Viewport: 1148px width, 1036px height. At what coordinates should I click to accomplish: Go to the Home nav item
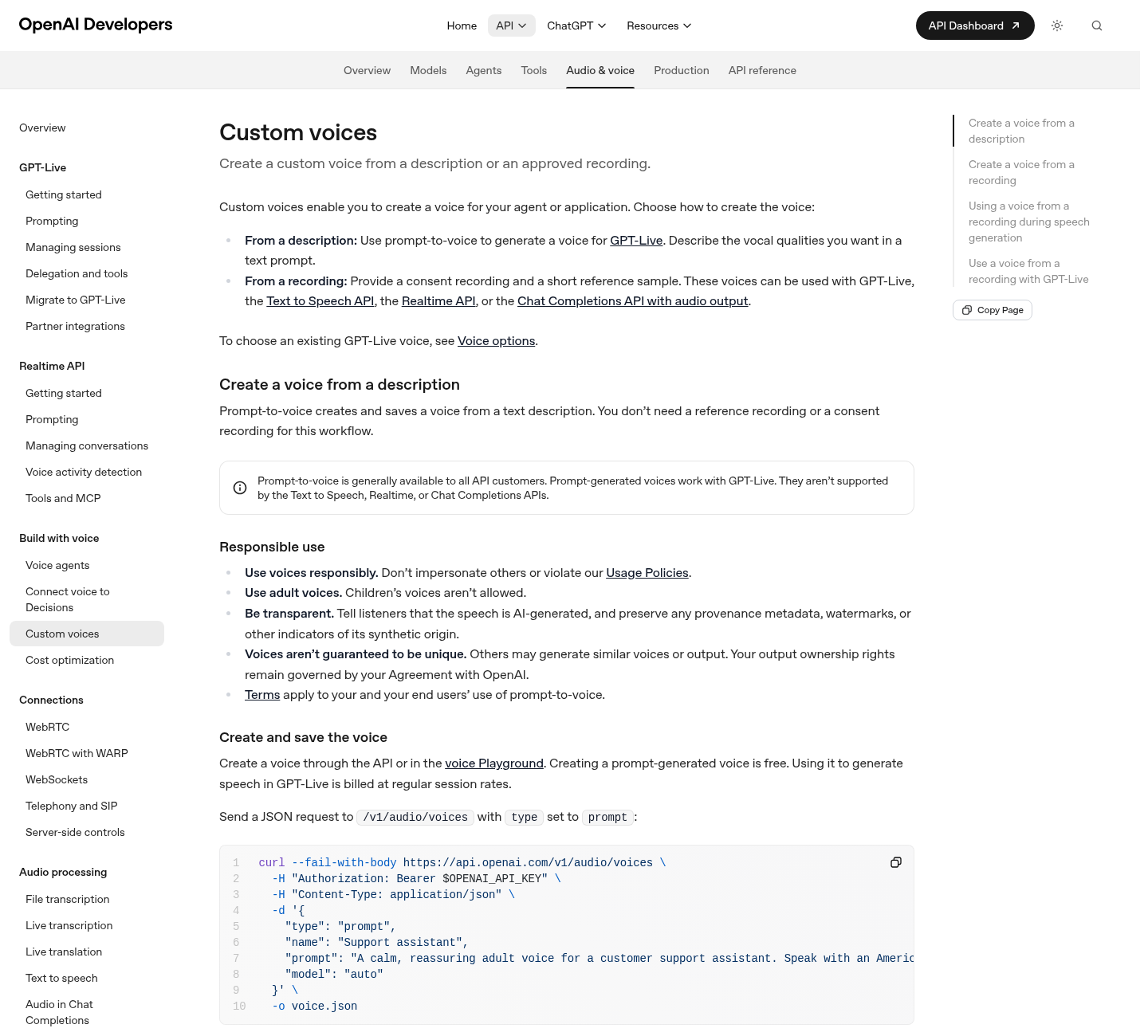[462, 26]
